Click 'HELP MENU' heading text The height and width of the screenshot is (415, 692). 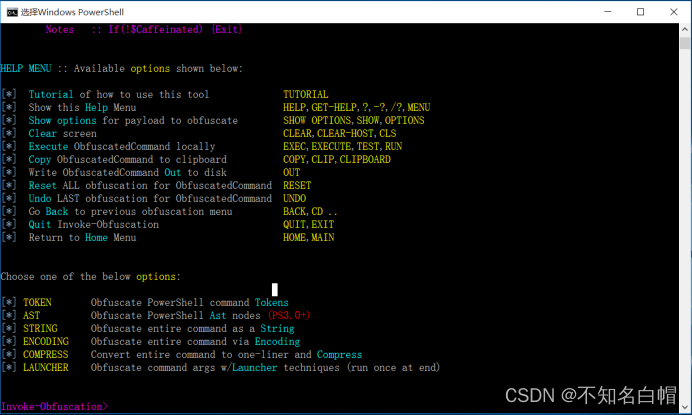click(26, 68)
